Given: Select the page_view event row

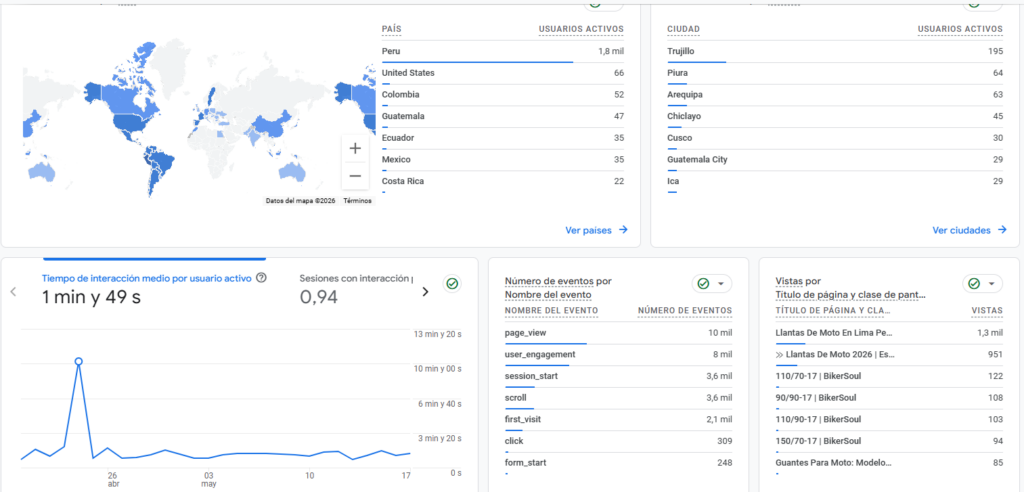Looking at the screenshot, I should click(618, 333).
